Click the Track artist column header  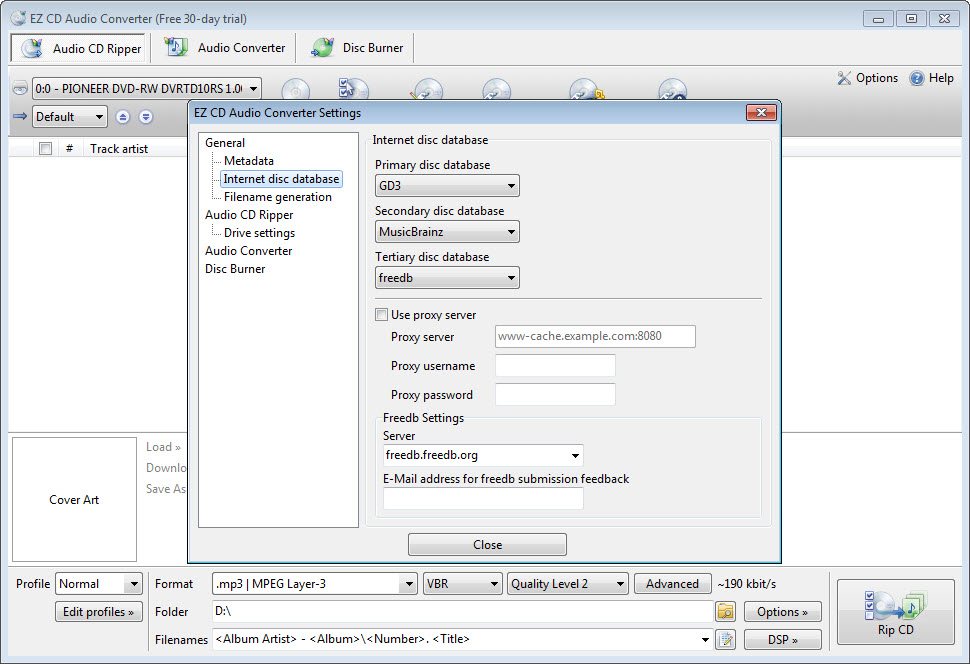click(119, 149)
